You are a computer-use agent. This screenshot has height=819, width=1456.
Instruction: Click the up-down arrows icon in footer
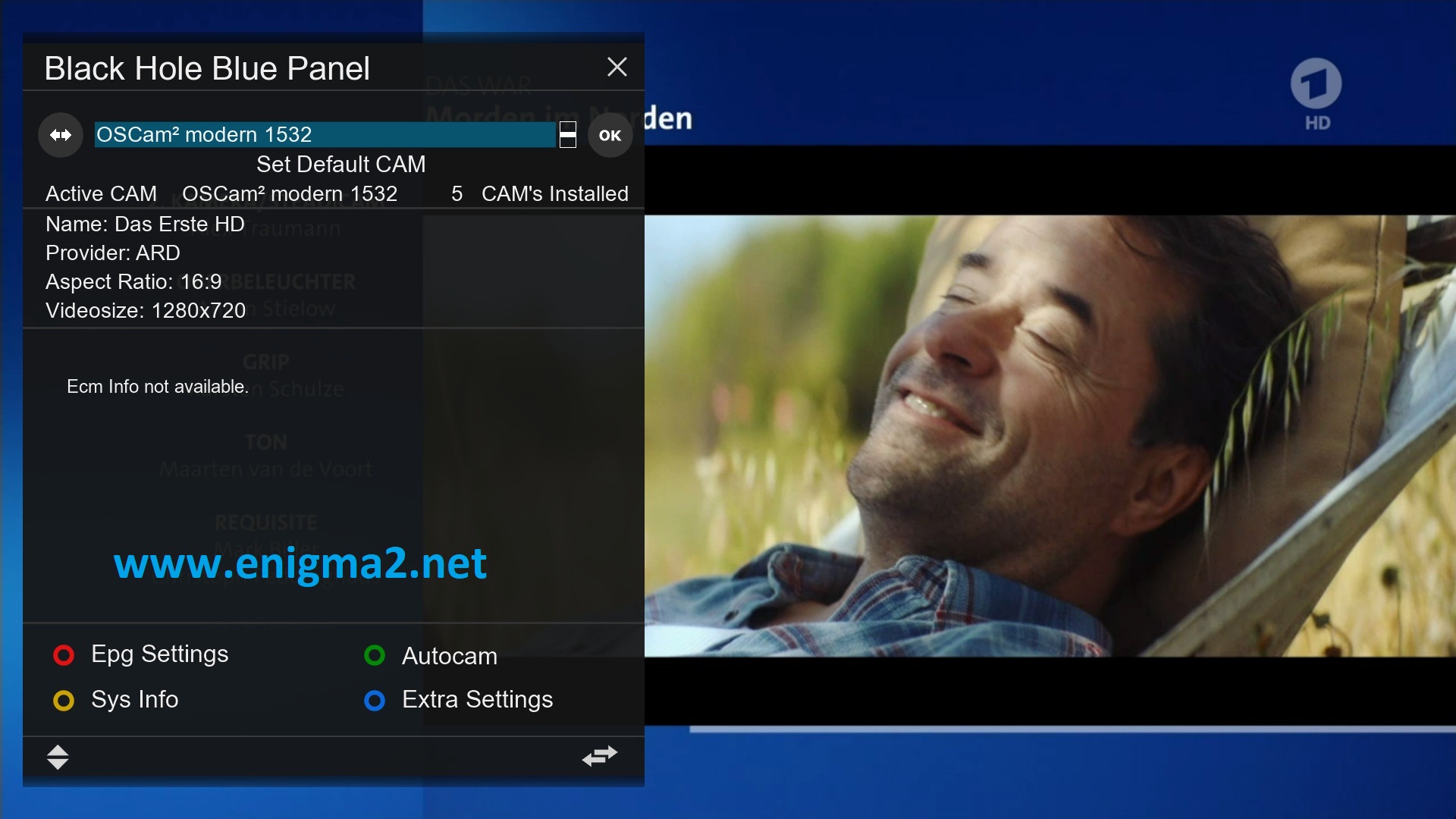(58, 757)
